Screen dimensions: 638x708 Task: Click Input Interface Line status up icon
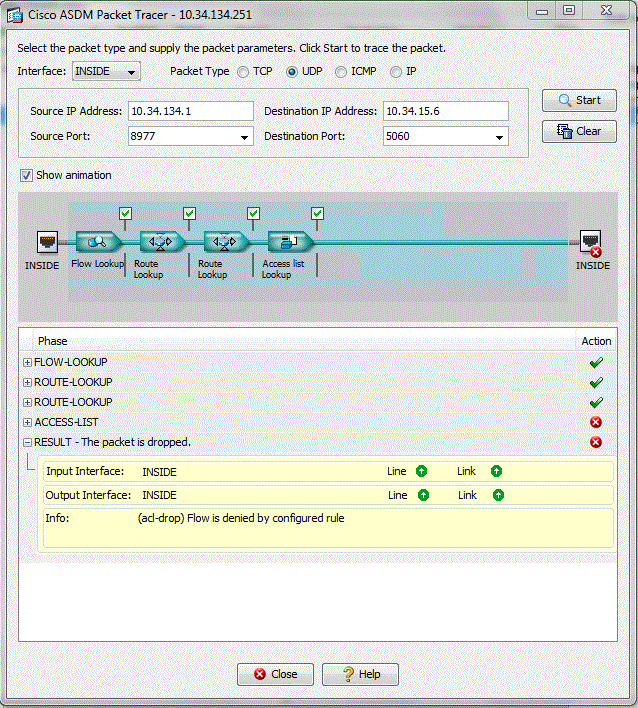coord(421,471)
